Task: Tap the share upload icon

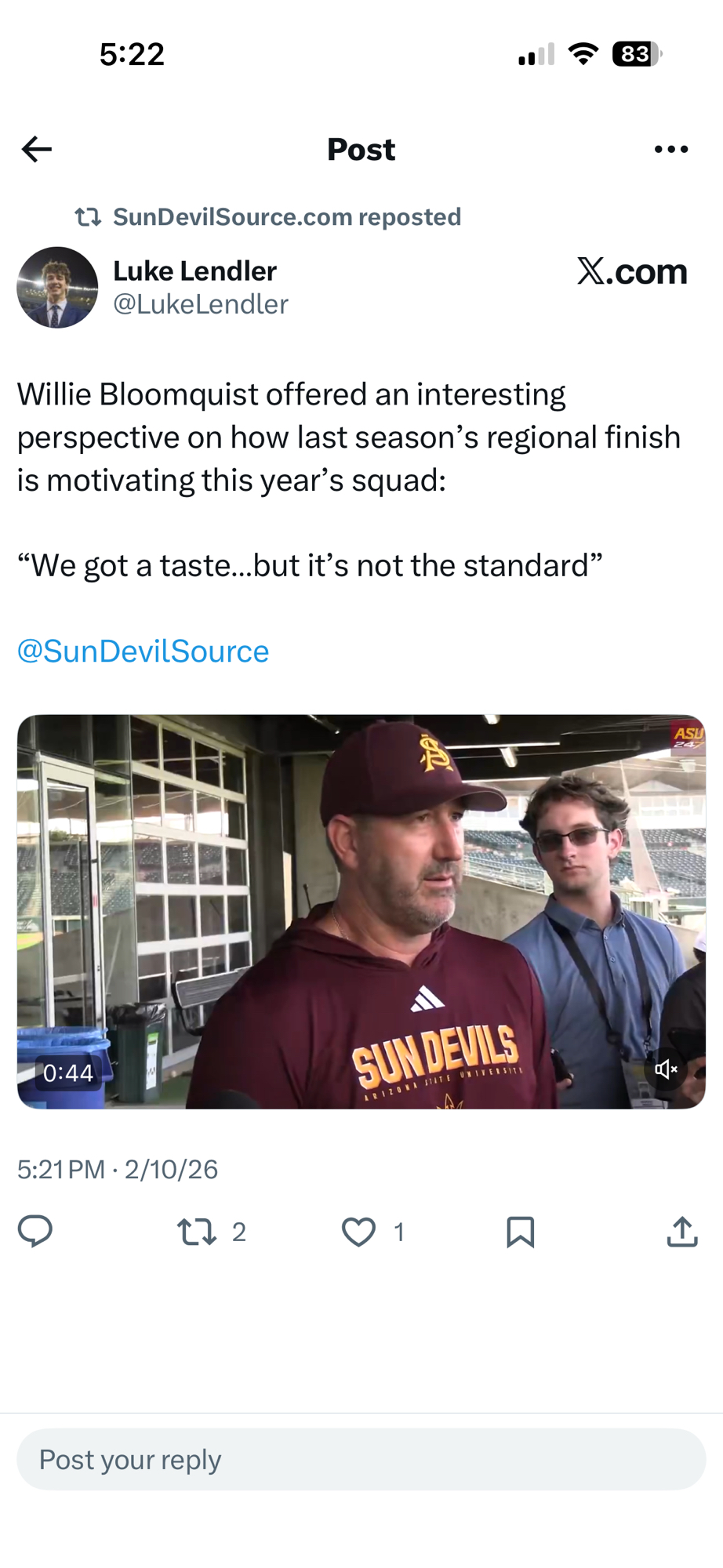Action: tap(682, 1232)
